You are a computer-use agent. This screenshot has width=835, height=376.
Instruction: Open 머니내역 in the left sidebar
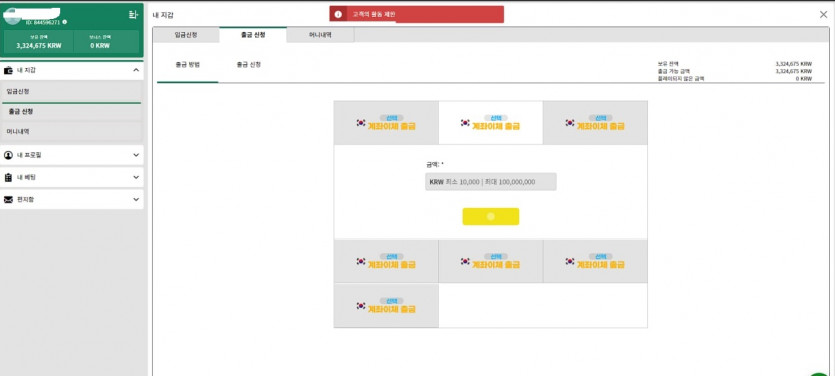[71, 131]
